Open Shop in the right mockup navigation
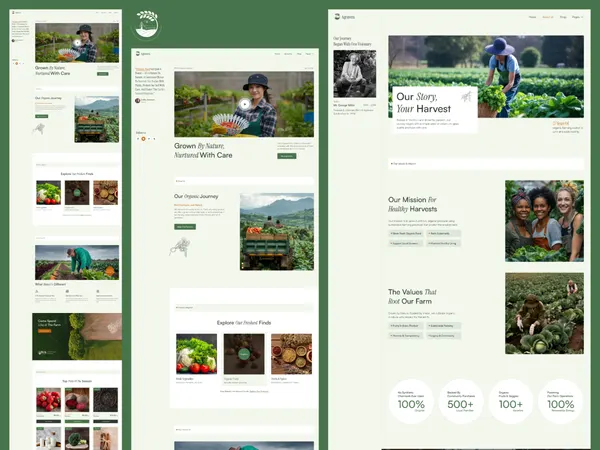600x450 pixels. tap(563, 17)
